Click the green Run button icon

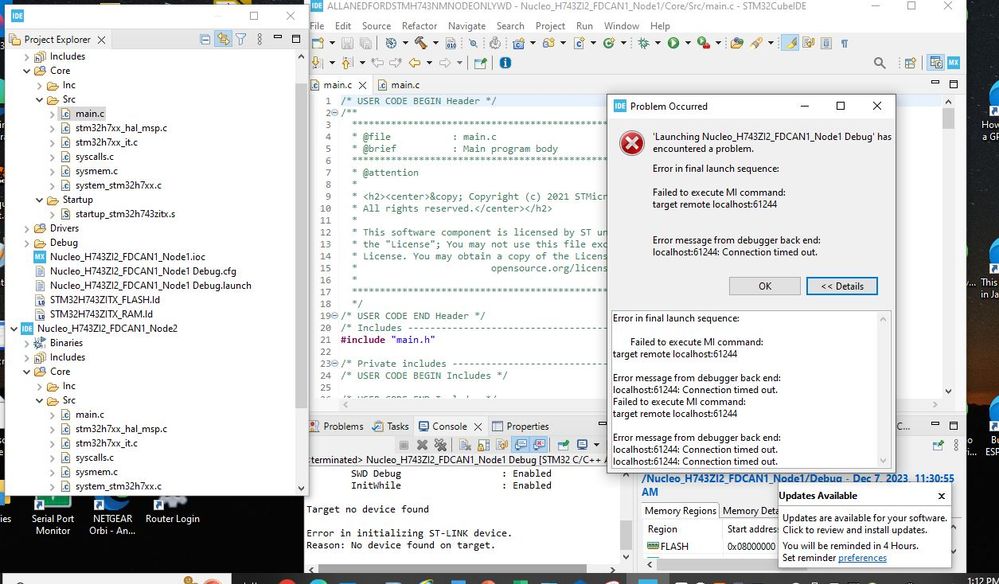coord(673,43)
